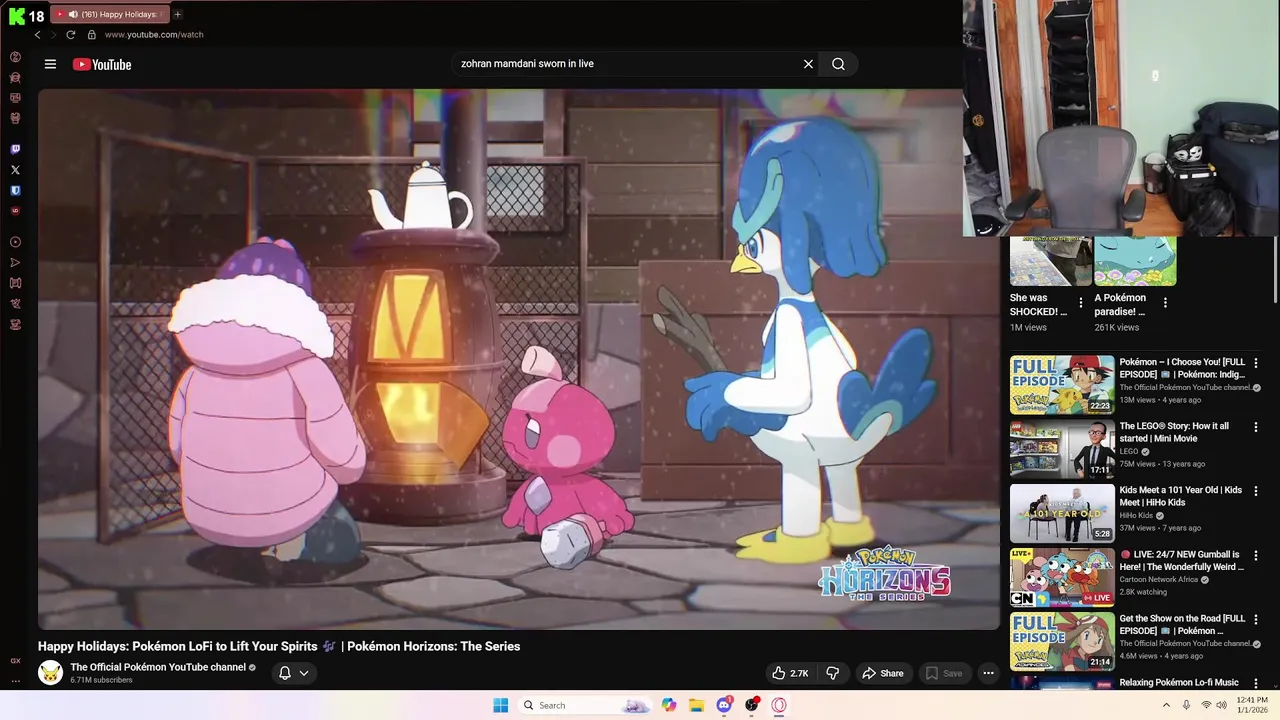Open options for 'Kids Meet a 101 Year Old'
This screenshot has height=720, width=1280.
pos(1256,491)
